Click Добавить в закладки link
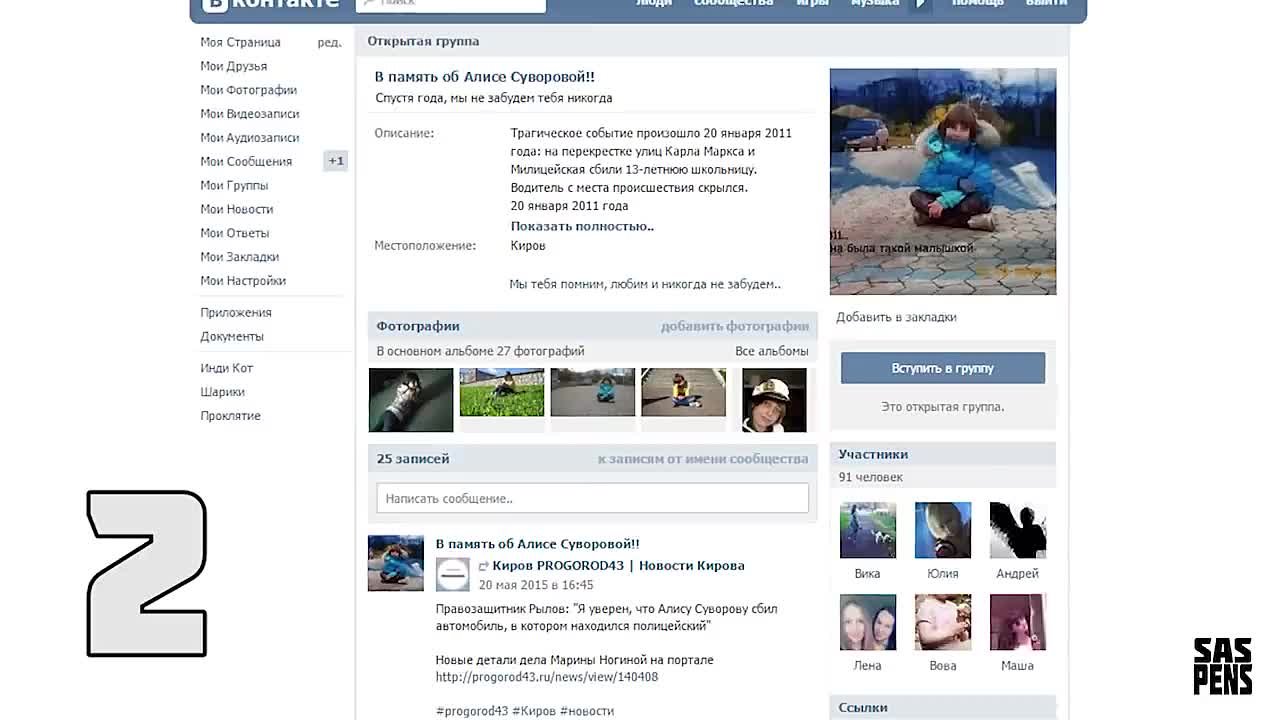The image size is (1280, 720). click(896, 317)
